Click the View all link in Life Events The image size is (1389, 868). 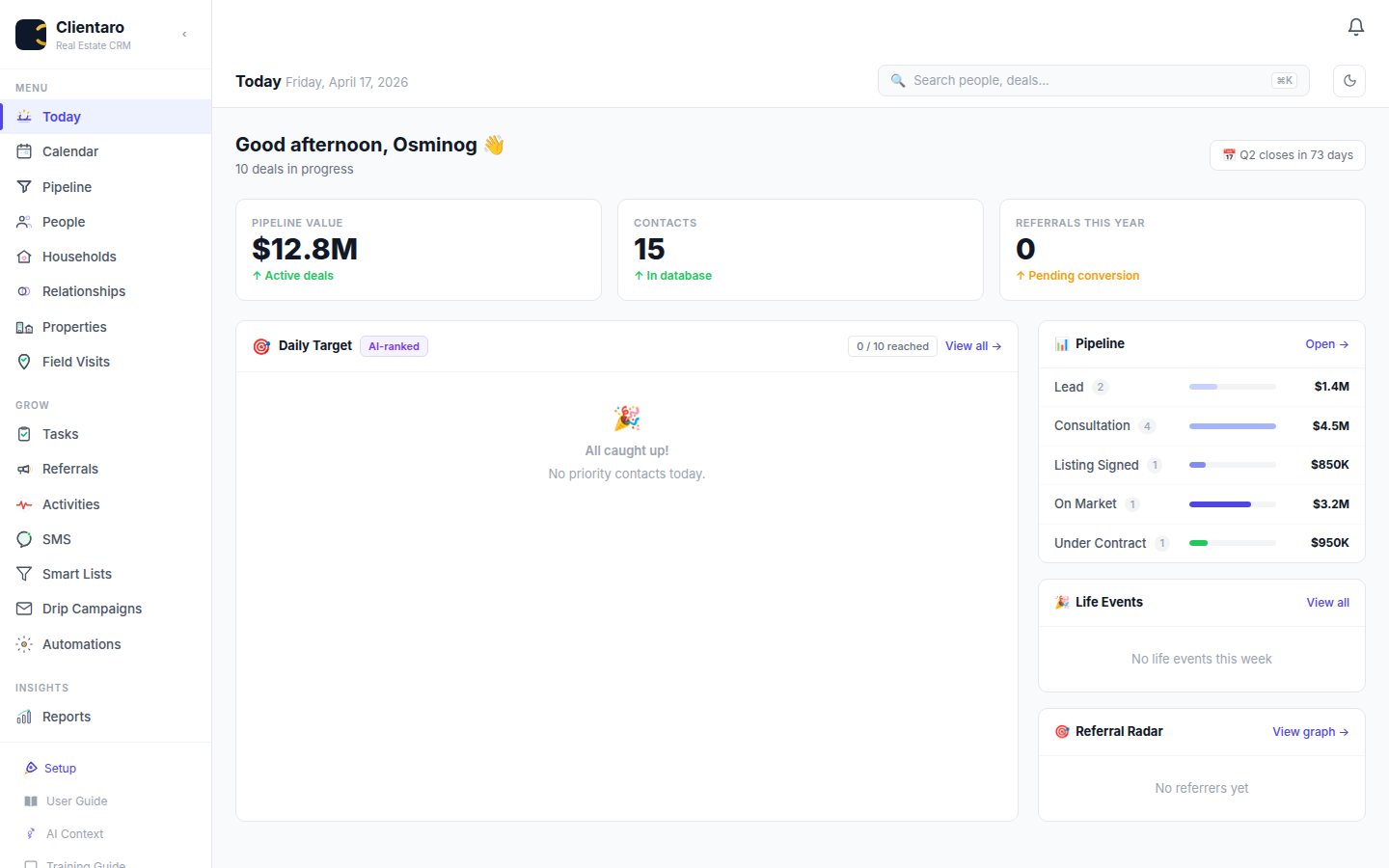pos(1327,602)
